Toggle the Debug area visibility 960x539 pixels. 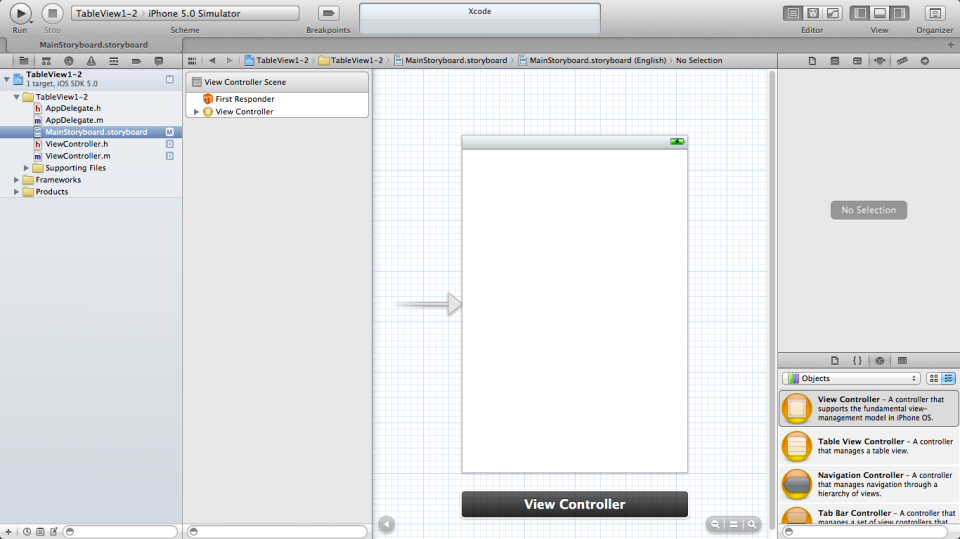879,13
